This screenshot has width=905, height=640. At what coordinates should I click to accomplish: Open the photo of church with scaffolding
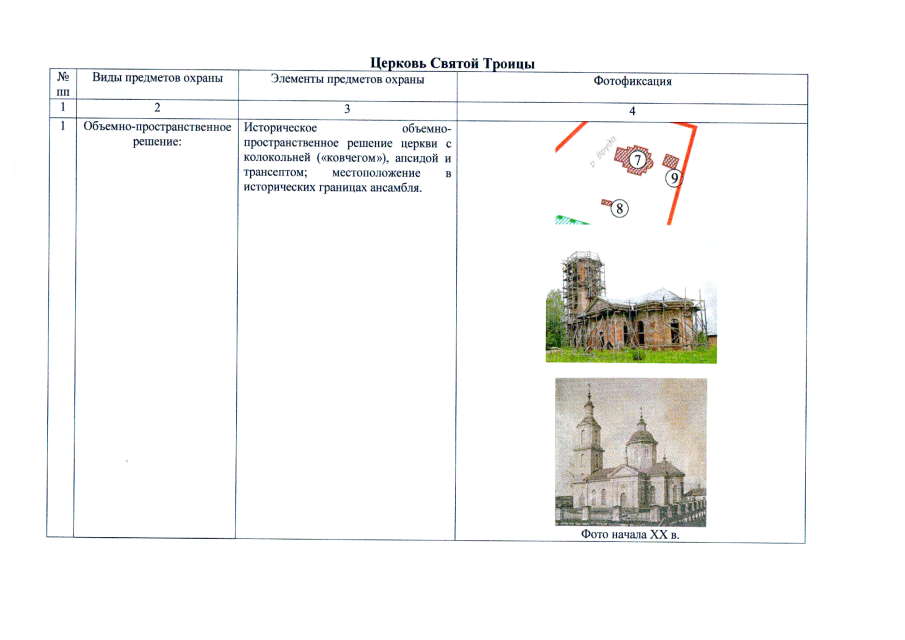[630, 306]
